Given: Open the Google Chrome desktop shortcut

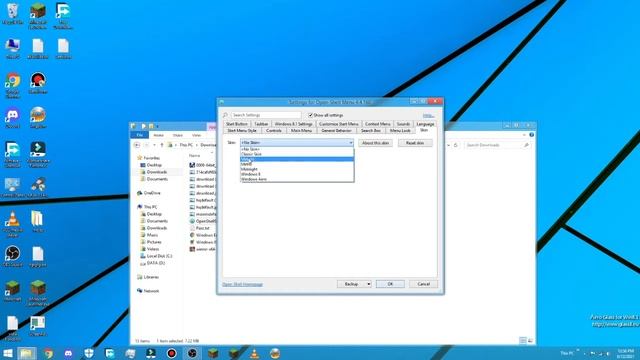Looking at the screenshot, I should point(12,84).
